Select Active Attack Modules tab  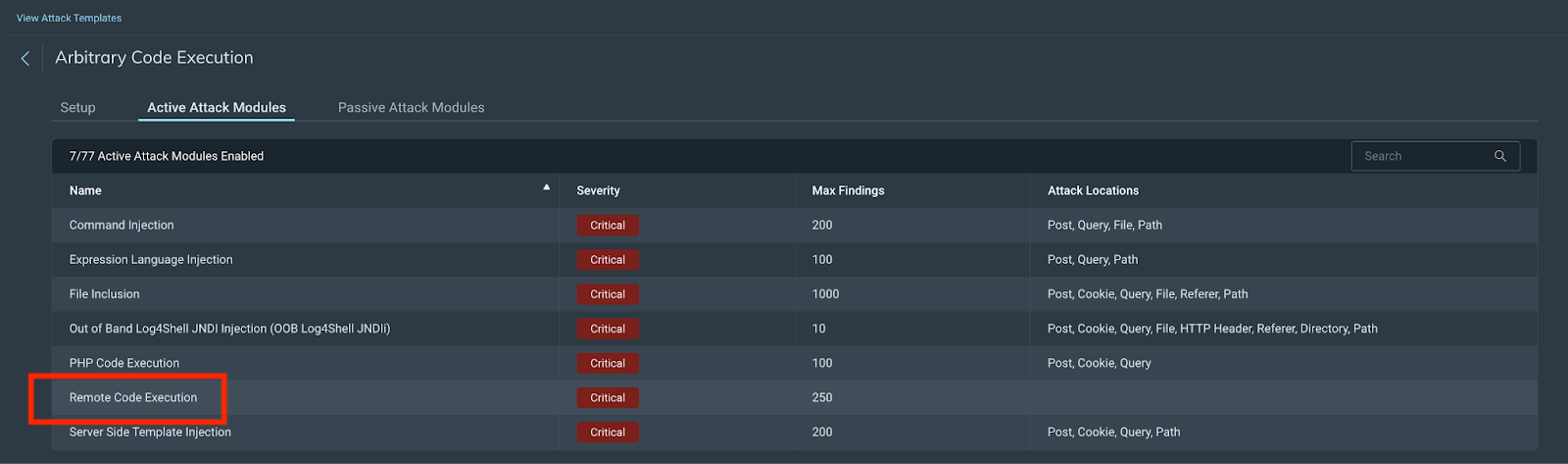pos(217,108)
